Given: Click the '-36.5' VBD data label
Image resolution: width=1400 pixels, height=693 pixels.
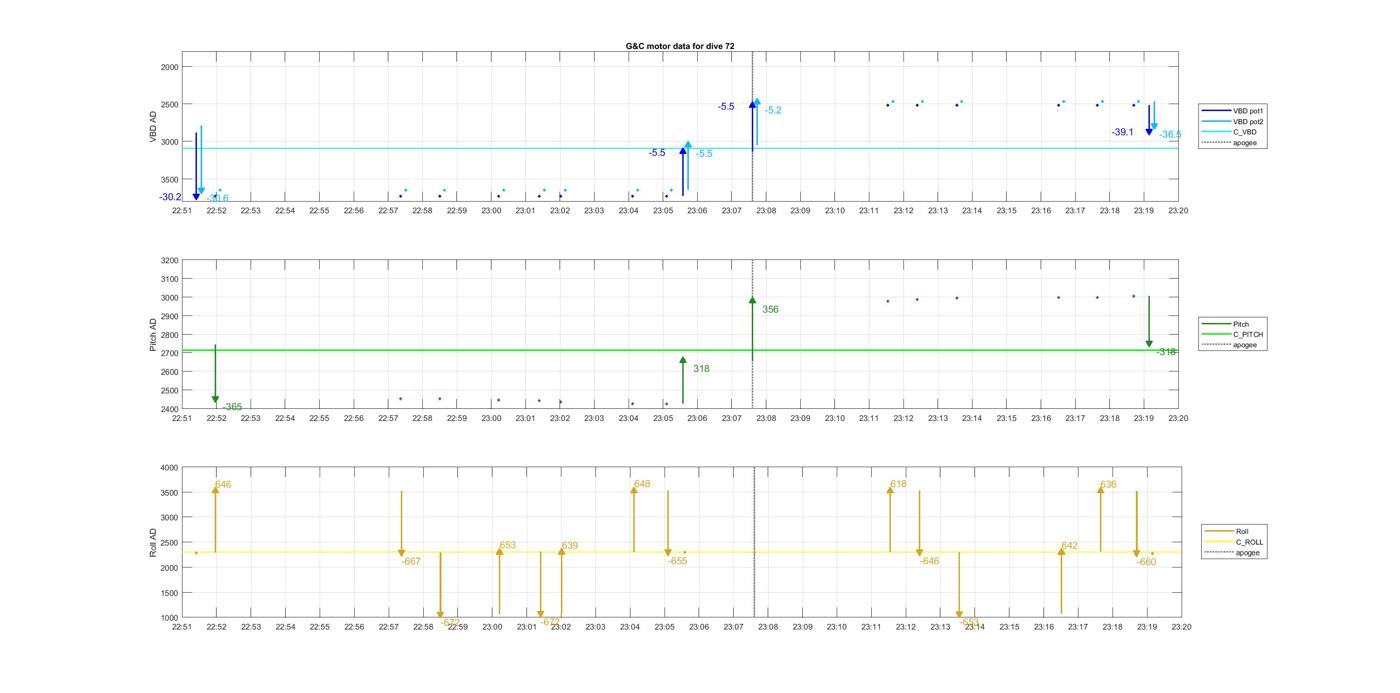Looking at the screenshot, I should (1170, 134).
